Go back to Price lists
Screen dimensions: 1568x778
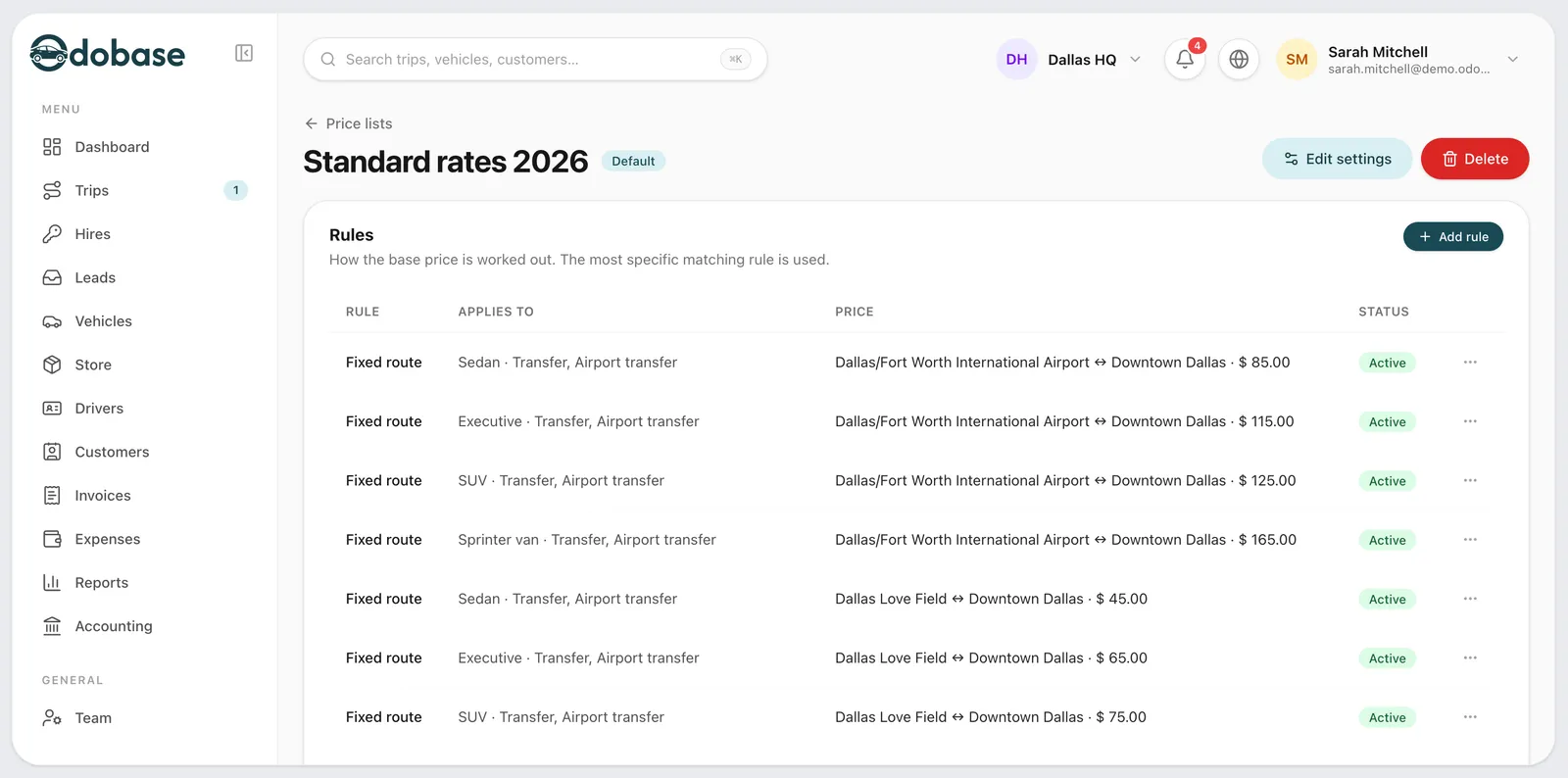[349, 123]
